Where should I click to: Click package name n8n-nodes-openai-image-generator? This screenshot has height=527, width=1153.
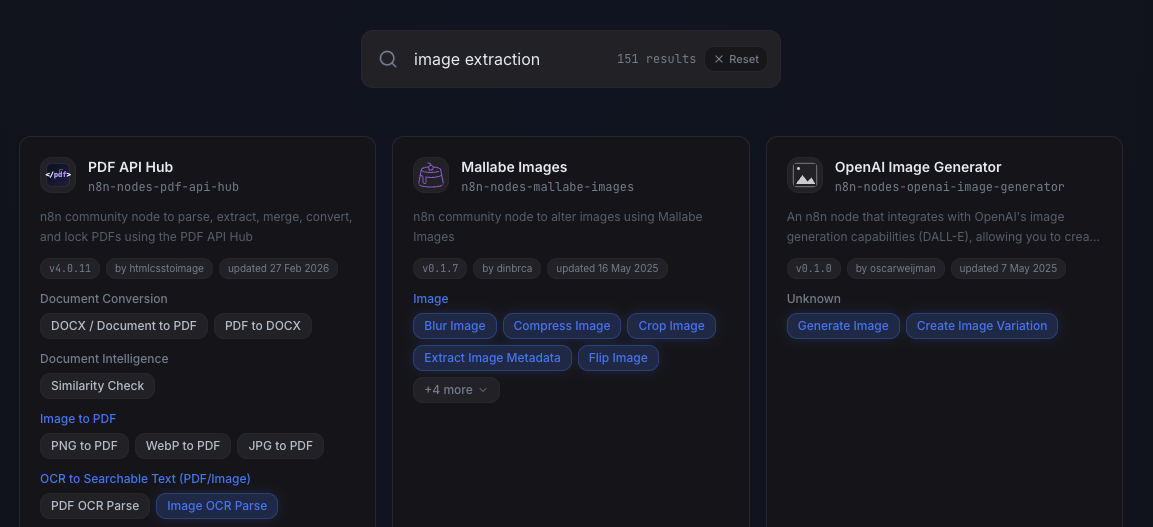[949, 187]
